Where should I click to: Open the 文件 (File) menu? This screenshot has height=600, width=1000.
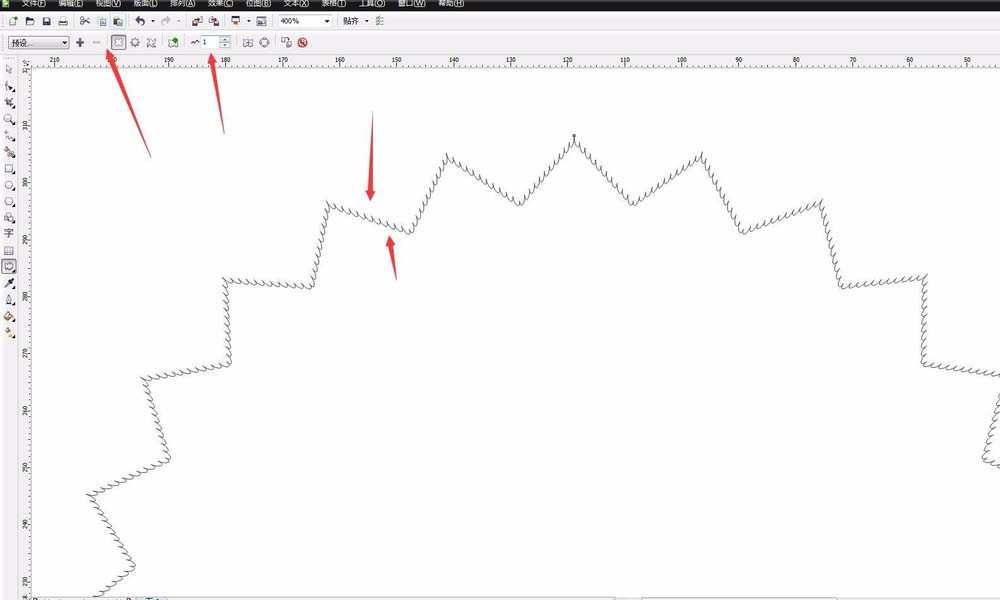[x=33, y=4]
